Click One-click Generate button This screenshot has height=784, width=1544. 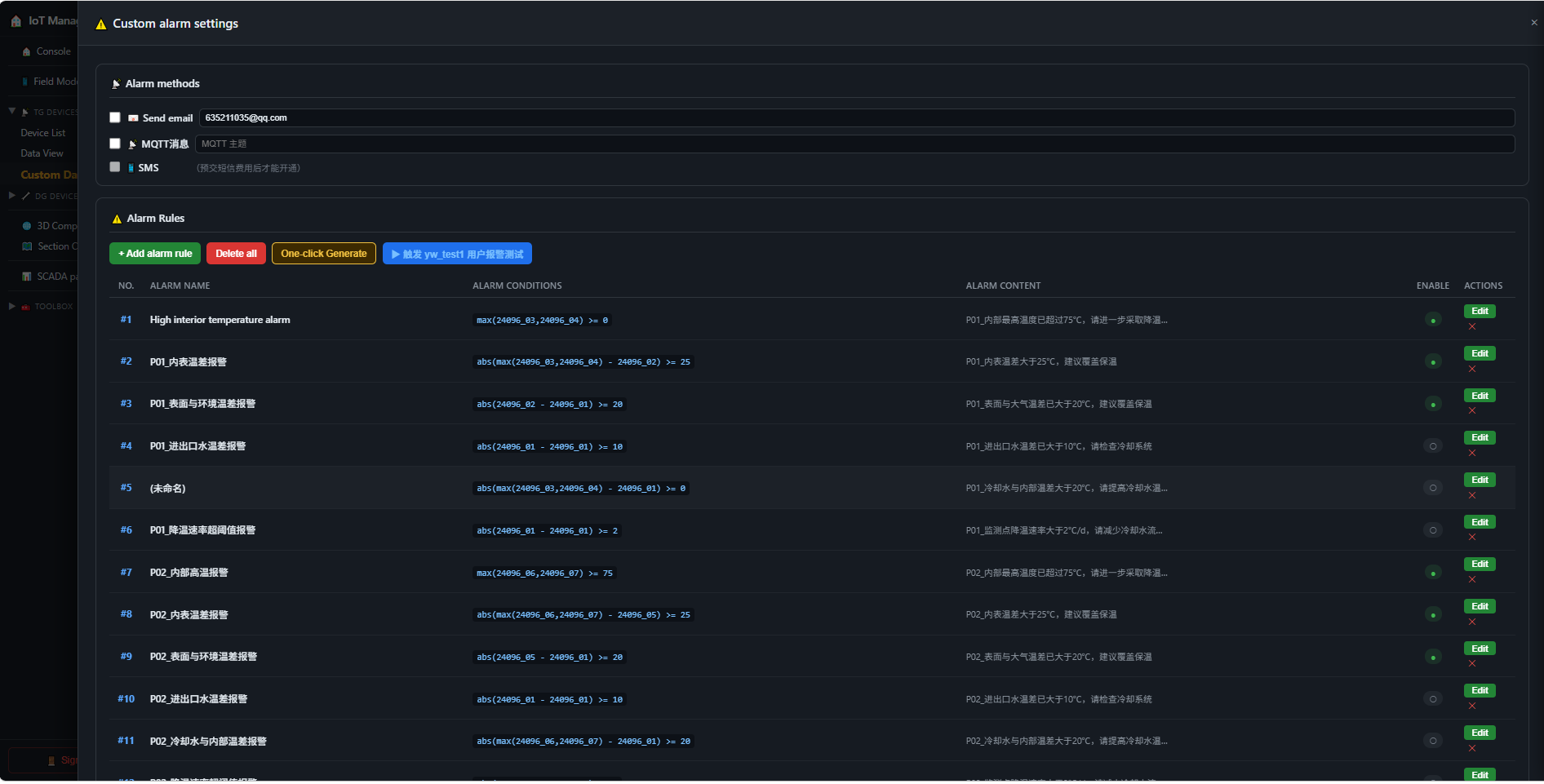click(x=324, y=254)
